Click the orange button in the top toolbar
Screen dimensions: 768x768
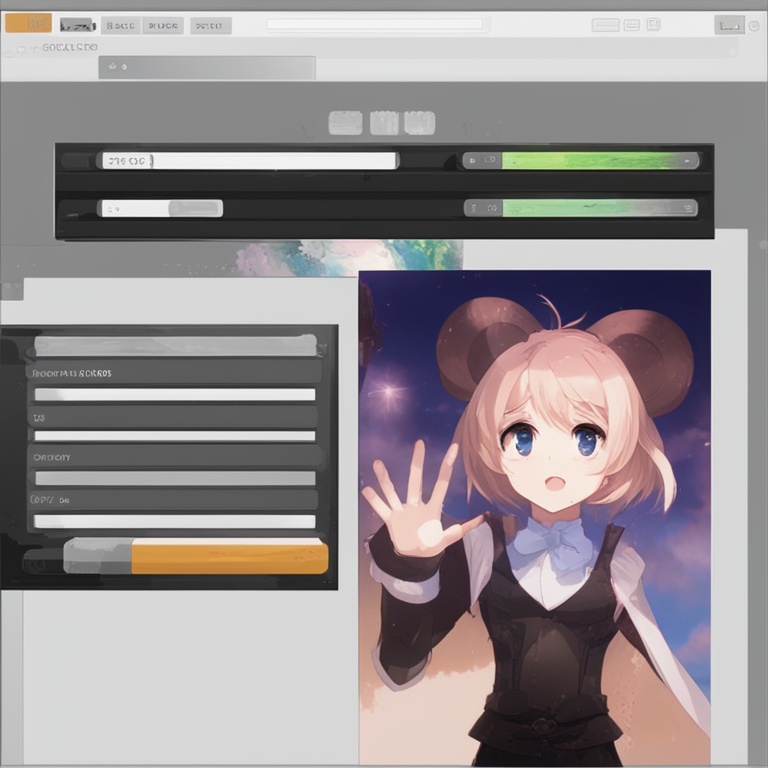click(x=28, y=23)
